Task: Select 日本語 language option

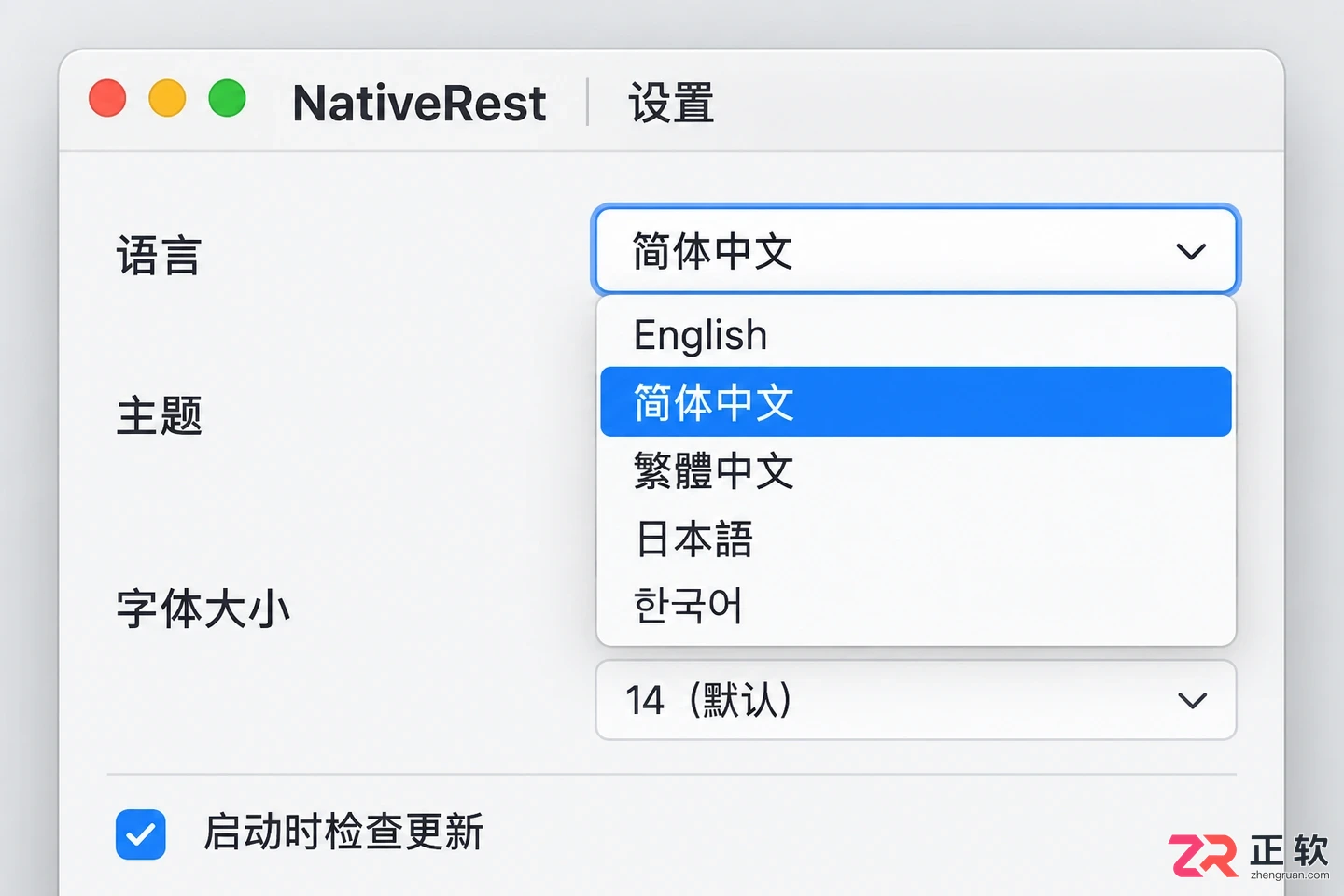Action: [916, 539]
